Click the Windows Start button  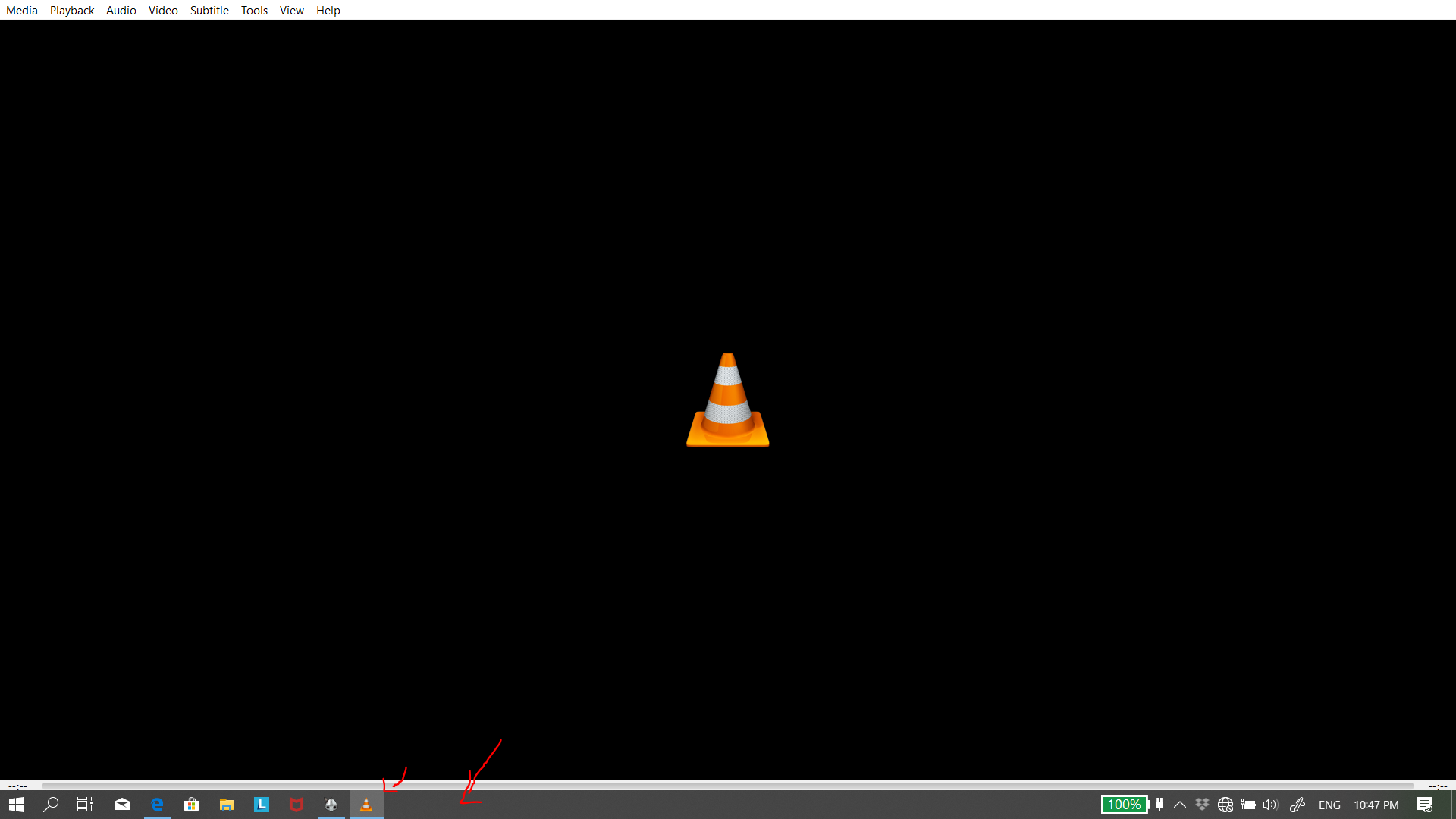(x=16, y=805)
